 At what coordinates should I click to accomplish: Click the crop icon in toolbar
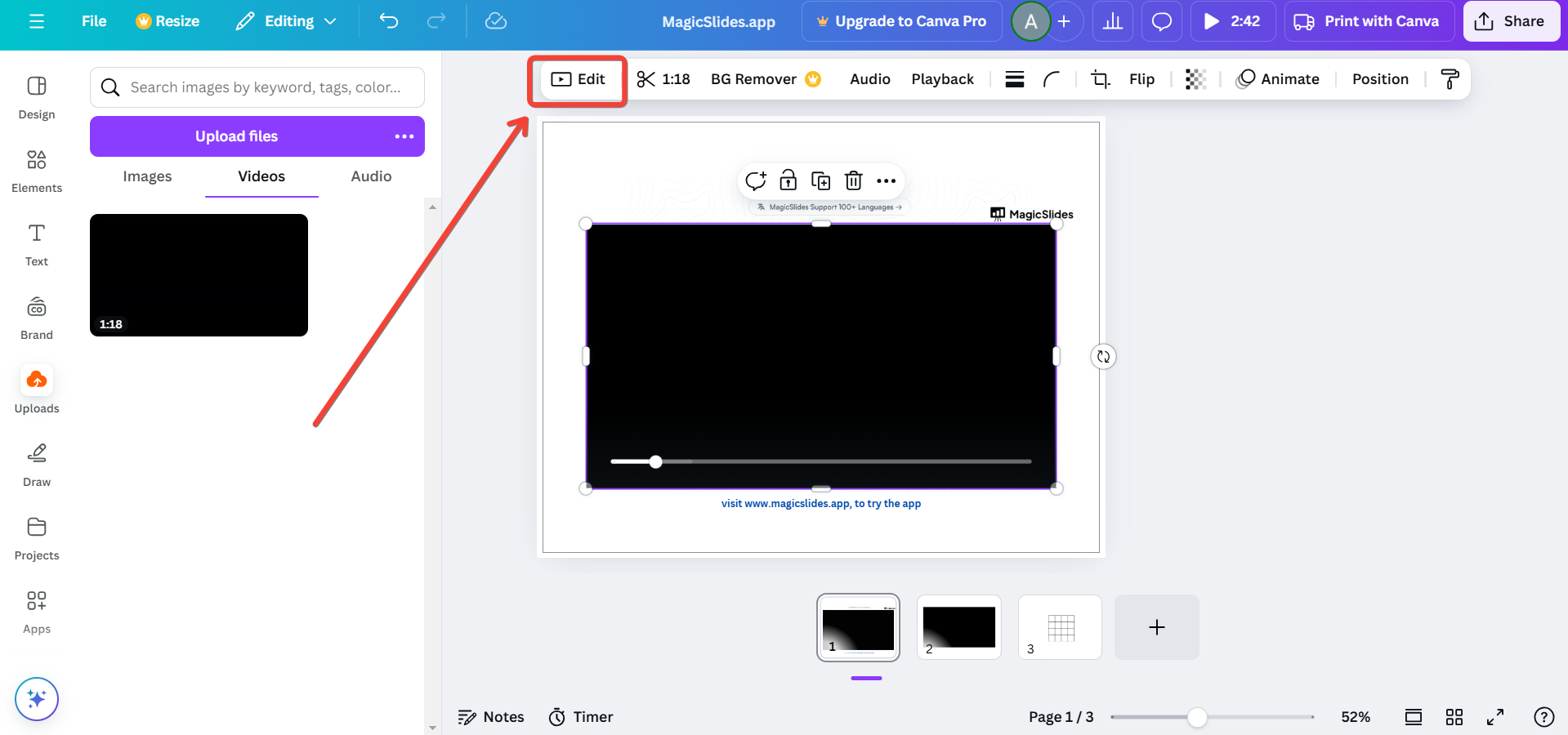(1100, 79)
